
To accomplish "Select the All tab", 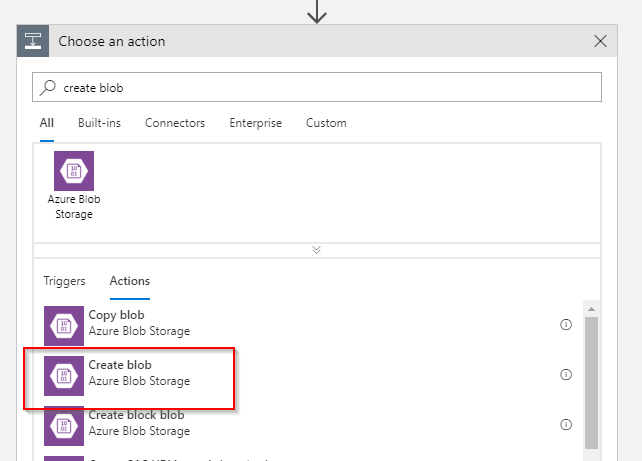I will click(x=47, y=123).
